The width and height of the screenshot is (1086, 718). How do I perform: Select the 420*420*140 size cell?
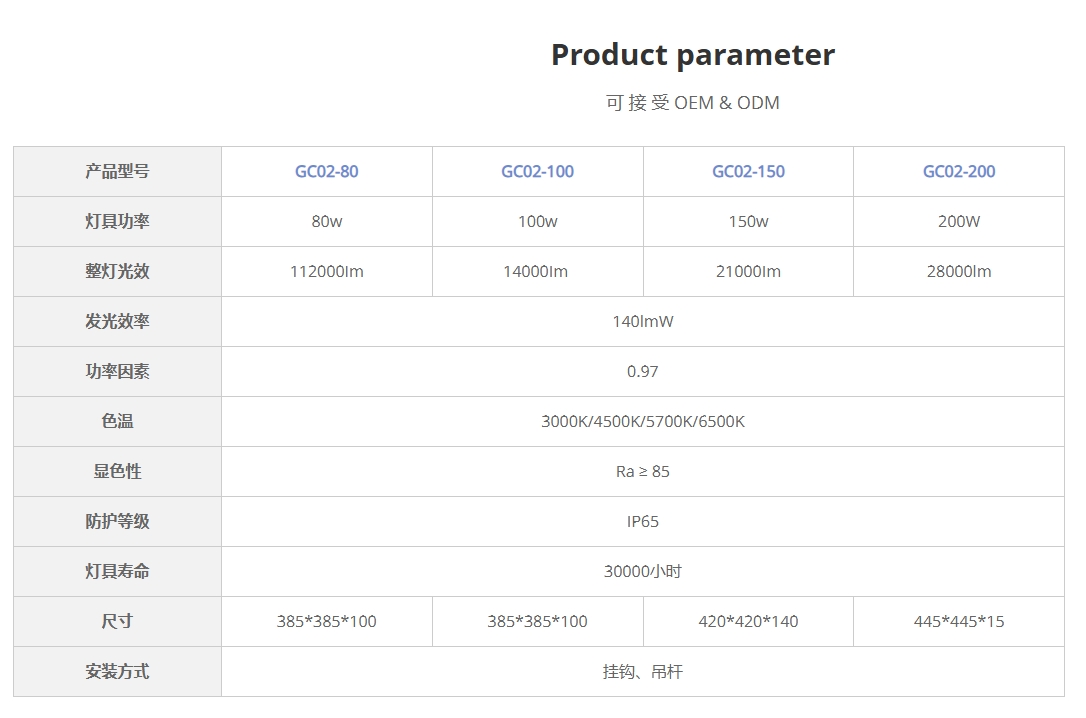pos(748,621)
